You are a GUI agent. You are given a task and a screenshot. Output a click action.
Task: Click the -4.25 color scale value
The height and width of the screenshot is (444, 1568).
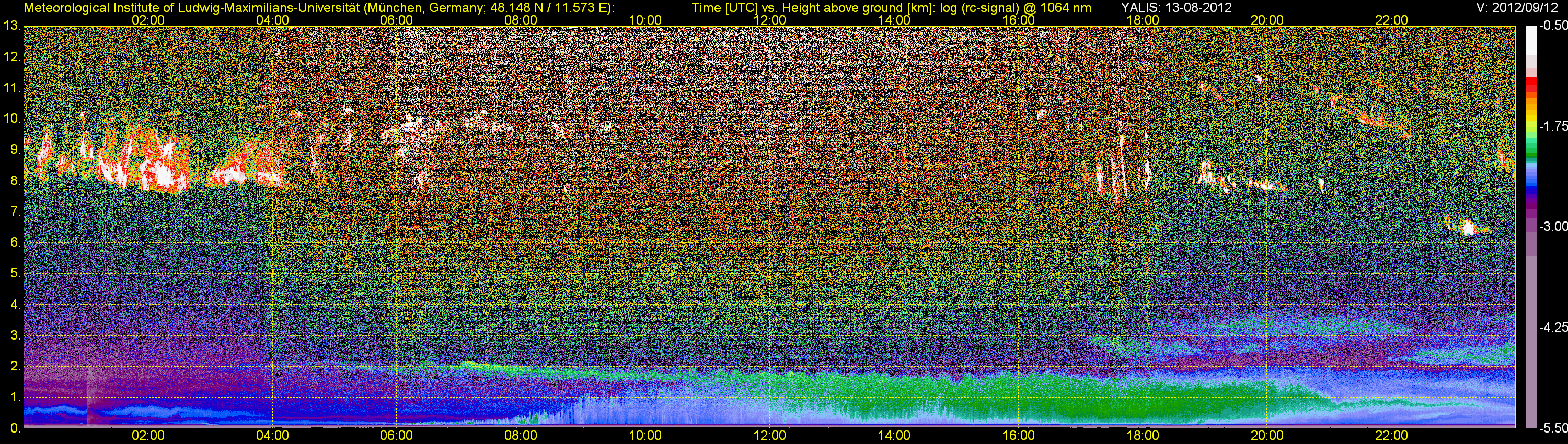tap(1553, 327)
